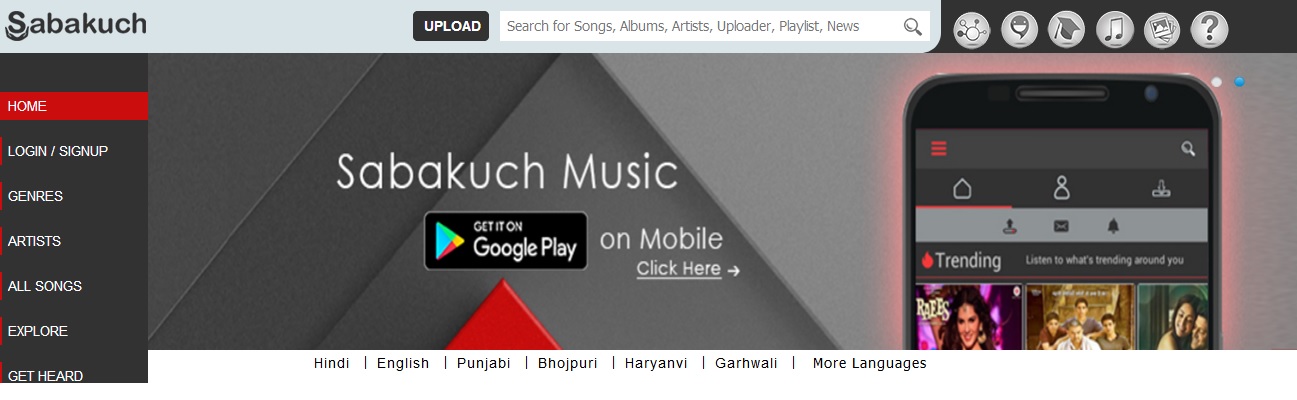Open GENRES in the sidebar
The image size is (1297, 400).
(74, 196)
